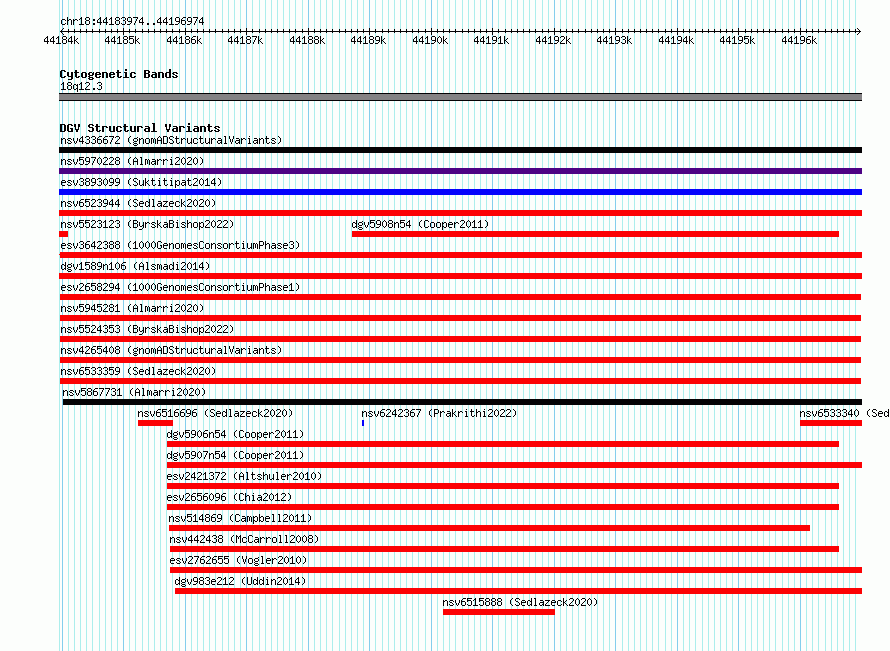The width and height of the screenshot is (890, 651).
Task: Open esv2762655 (Vogler2010) label
Action: tap(238, 560)
